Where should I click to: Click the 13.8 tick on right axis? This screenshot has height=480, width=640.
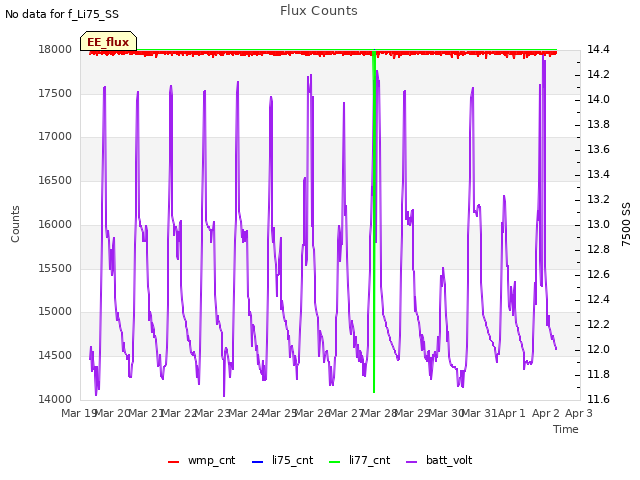(x=598, y=124)
